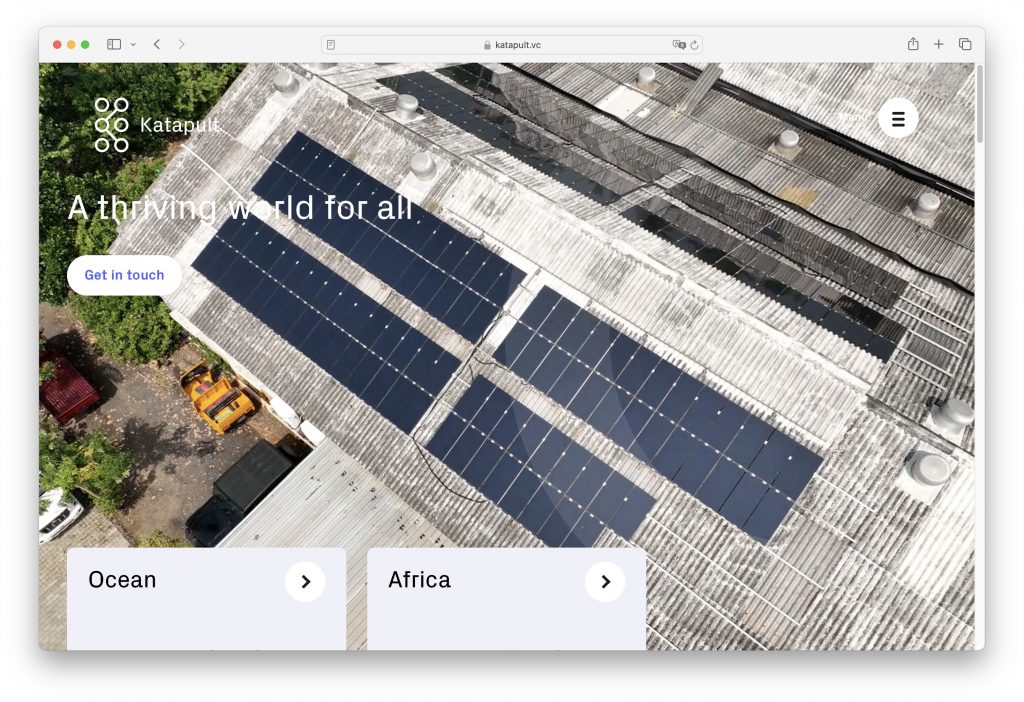
Task: Click the Get in touch button
Action: pos(124,275)
